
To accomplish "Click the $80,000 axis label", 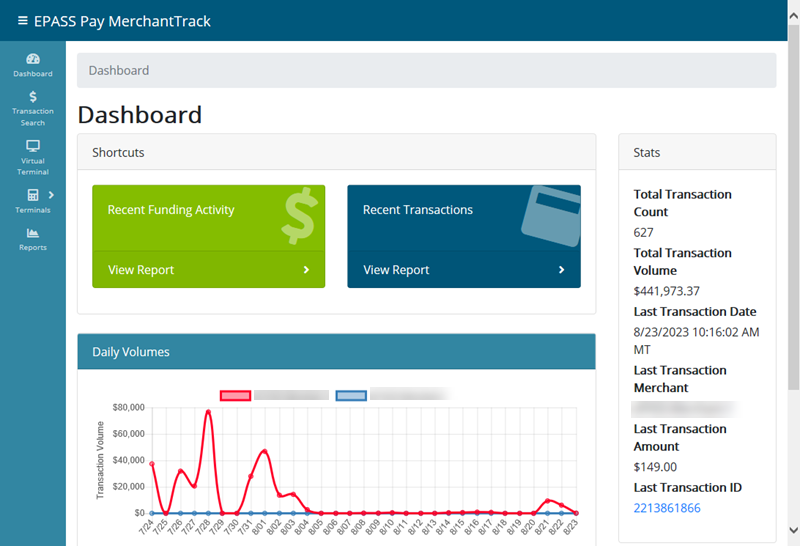I will click(129, 407).
